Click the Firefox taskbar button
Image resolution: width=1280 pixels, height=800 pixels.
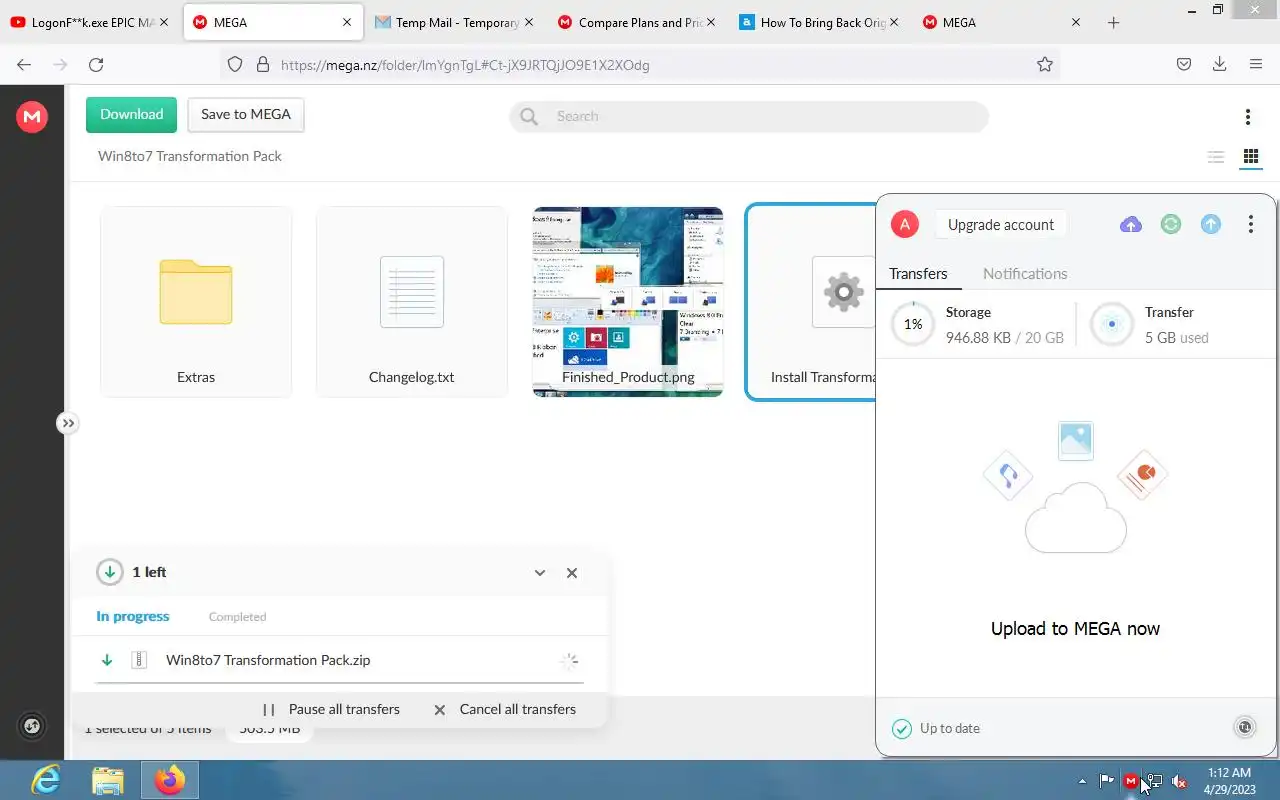pos(170,780)
